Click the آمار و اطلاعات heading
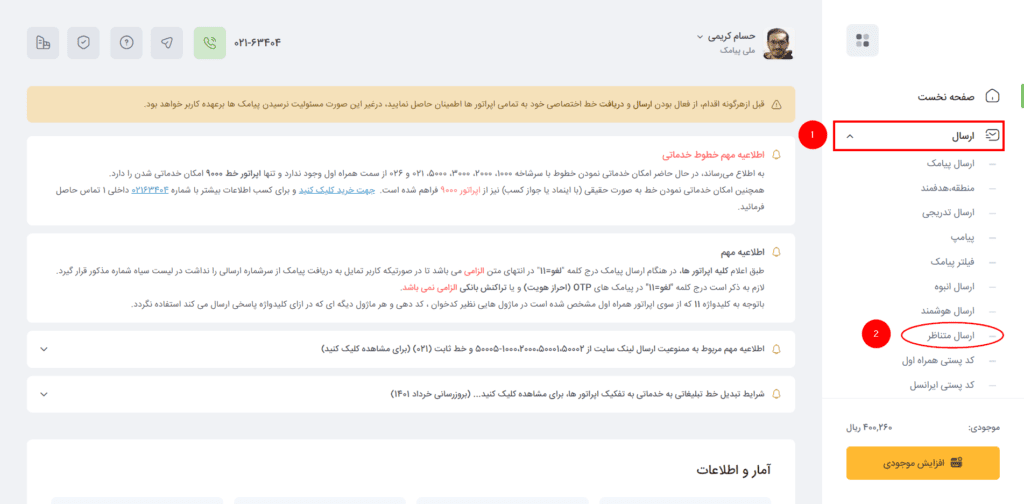The width and height of the screenshot is (1024, 504). tap(734, 470)
